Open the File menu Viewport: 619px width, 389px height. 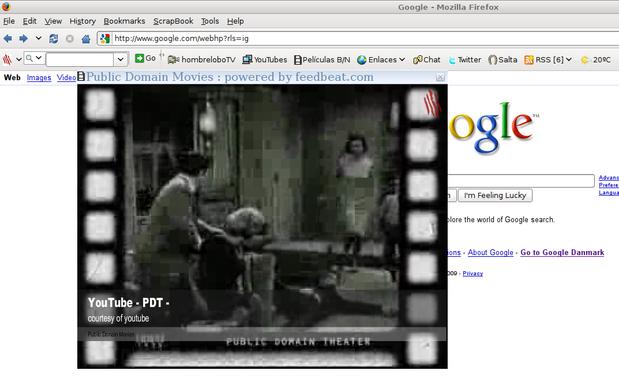[x=9, y=21]
